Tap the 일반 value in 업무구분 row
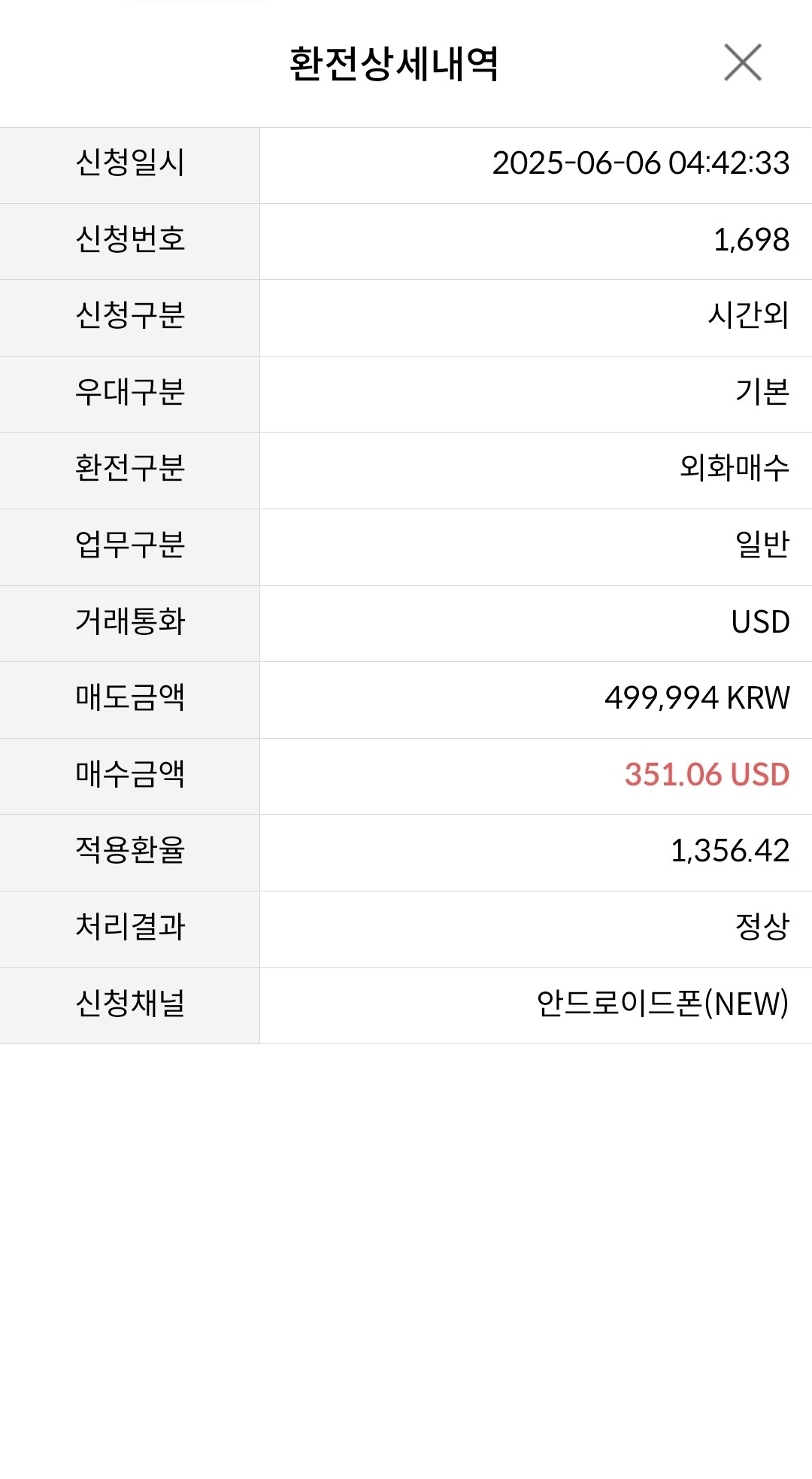812x1479 pixels. pyautogui.click(x=762, y=545)
